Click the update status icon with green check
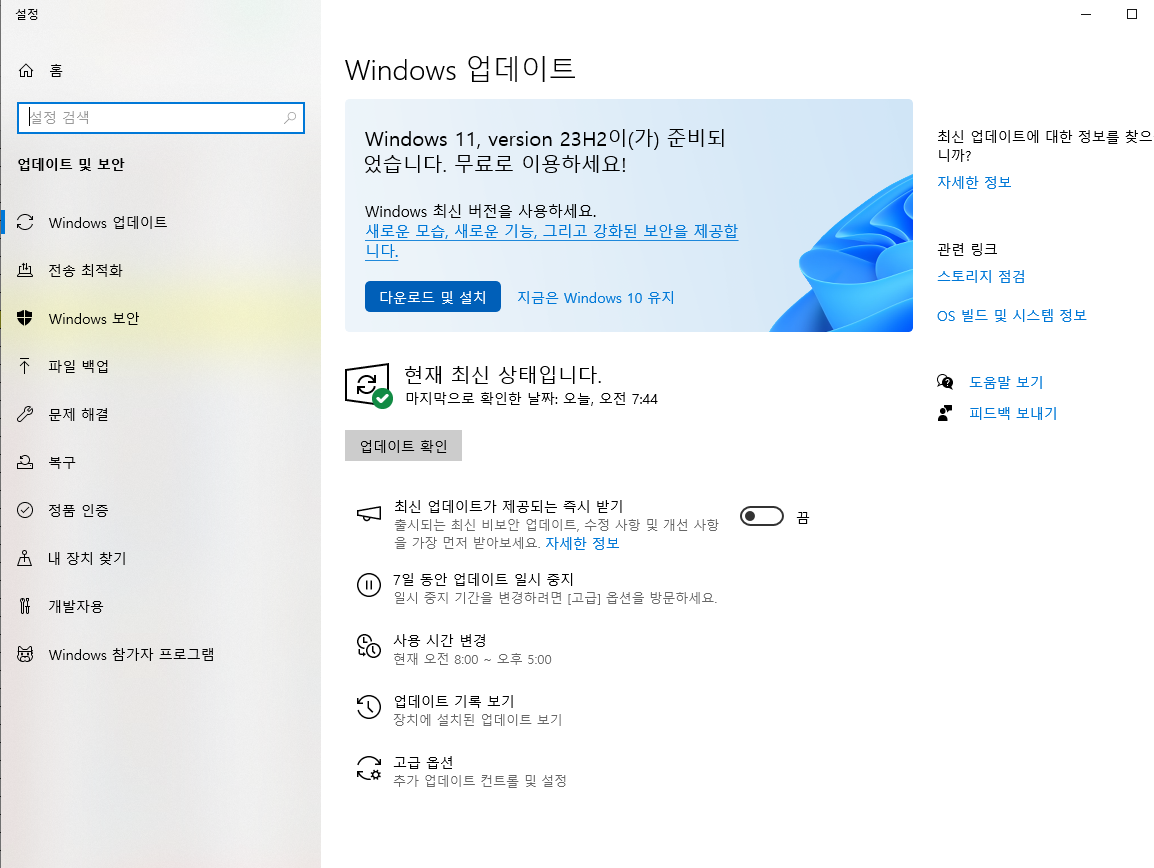The height and width of the screenshot is (868, 1154). (x=368, y=384)
